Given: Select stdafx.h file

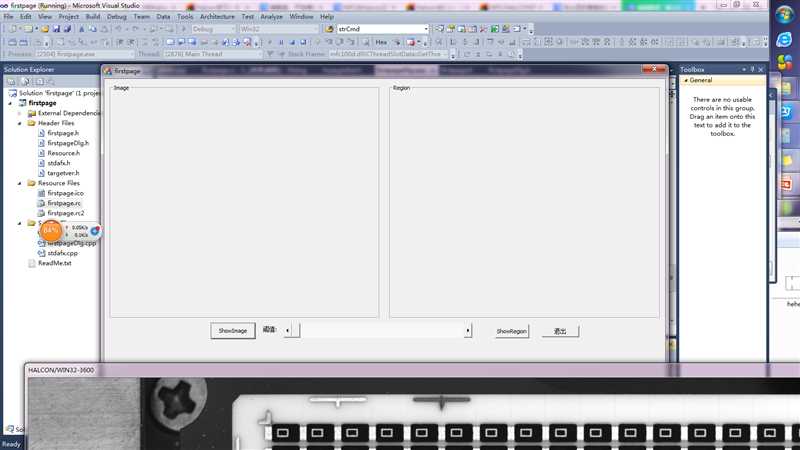Looking at the screenshot, I should 59,163.
